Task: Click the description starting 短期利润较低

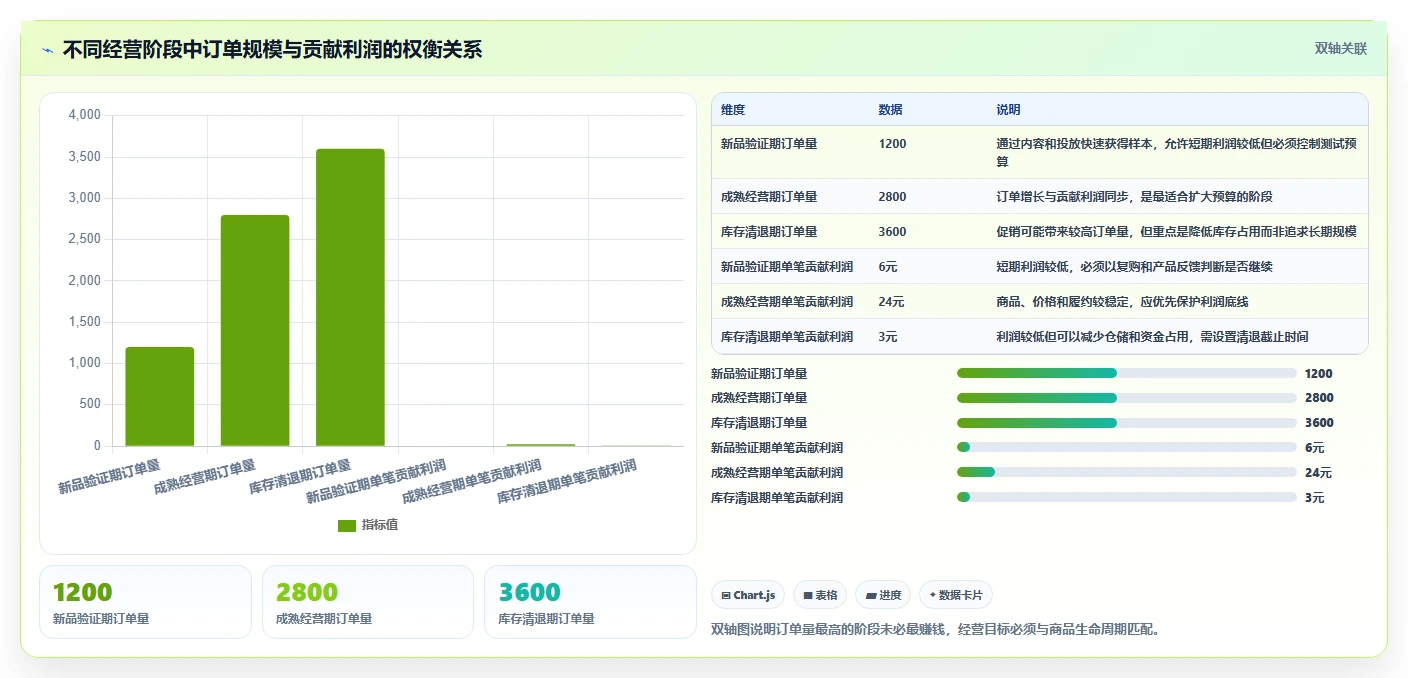Action: [1134, 267]
